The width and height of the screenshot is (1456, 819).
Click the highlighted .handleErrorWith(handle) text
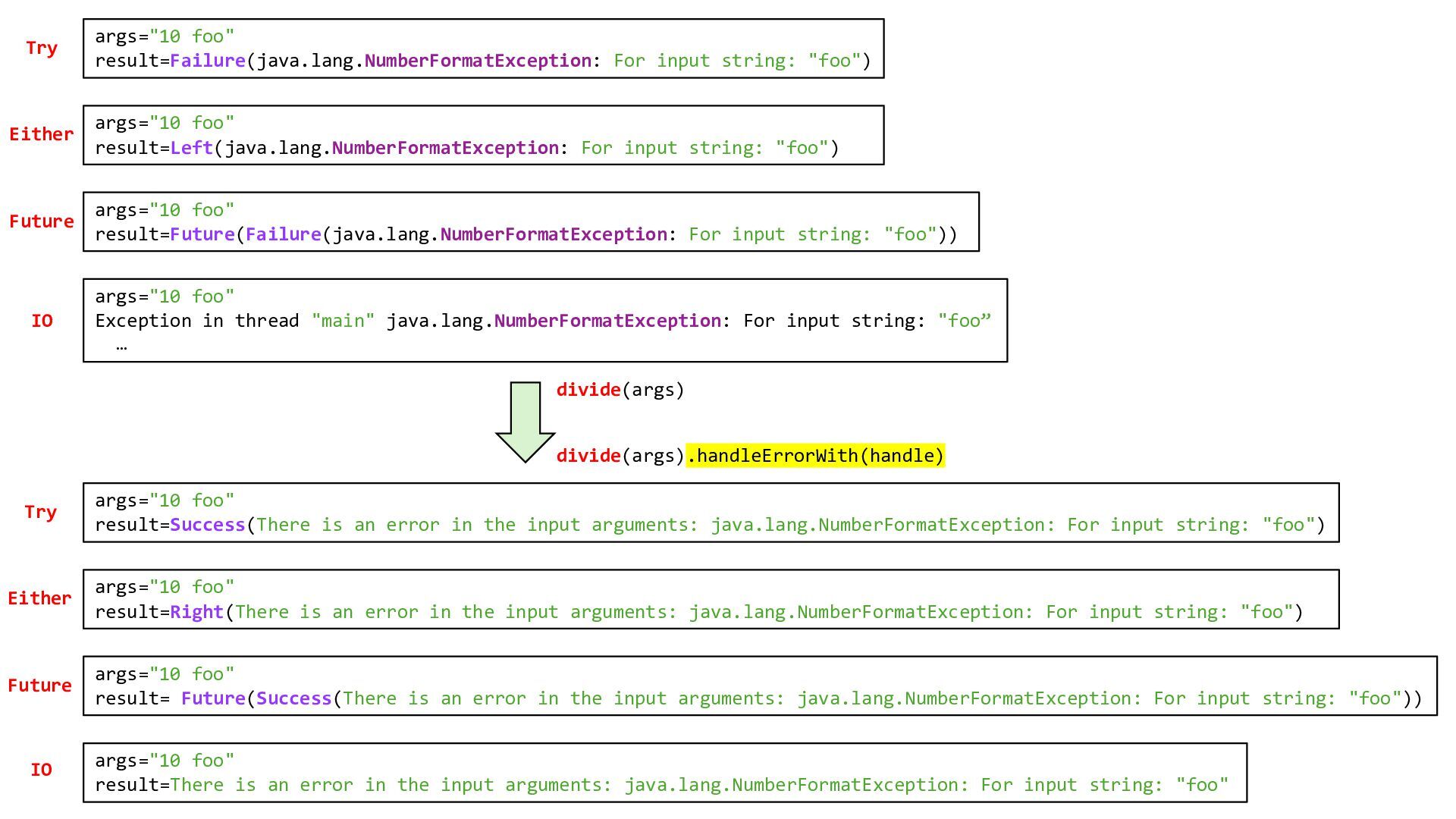tap(815, 456)
